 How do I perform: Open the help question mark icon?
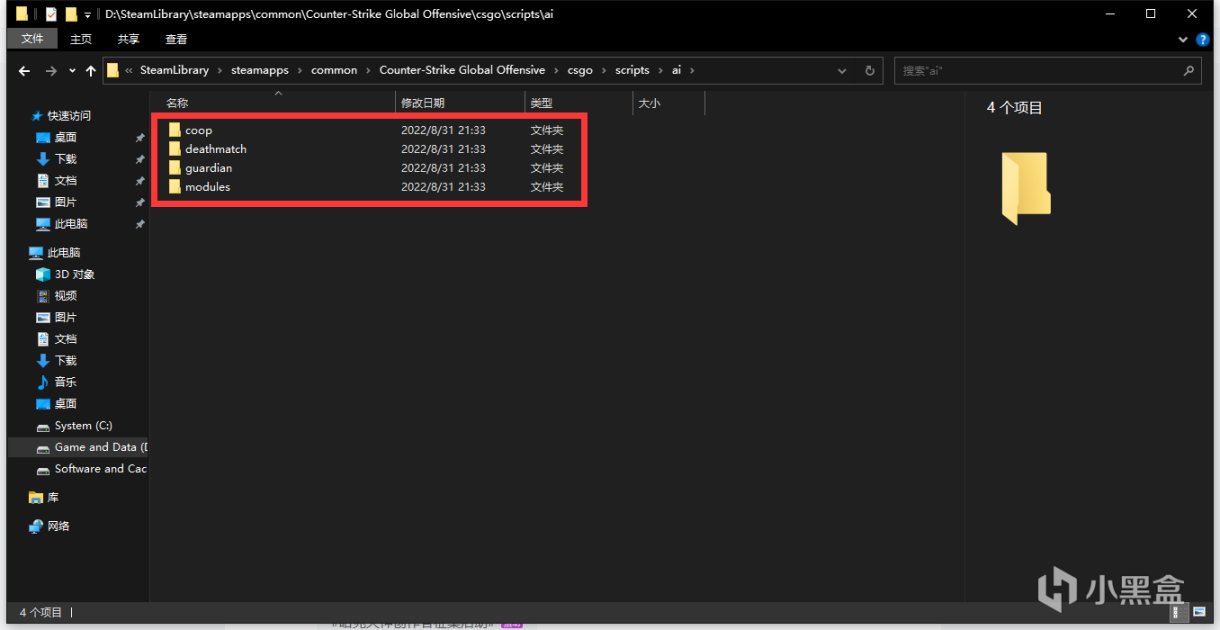point(1203,39)
